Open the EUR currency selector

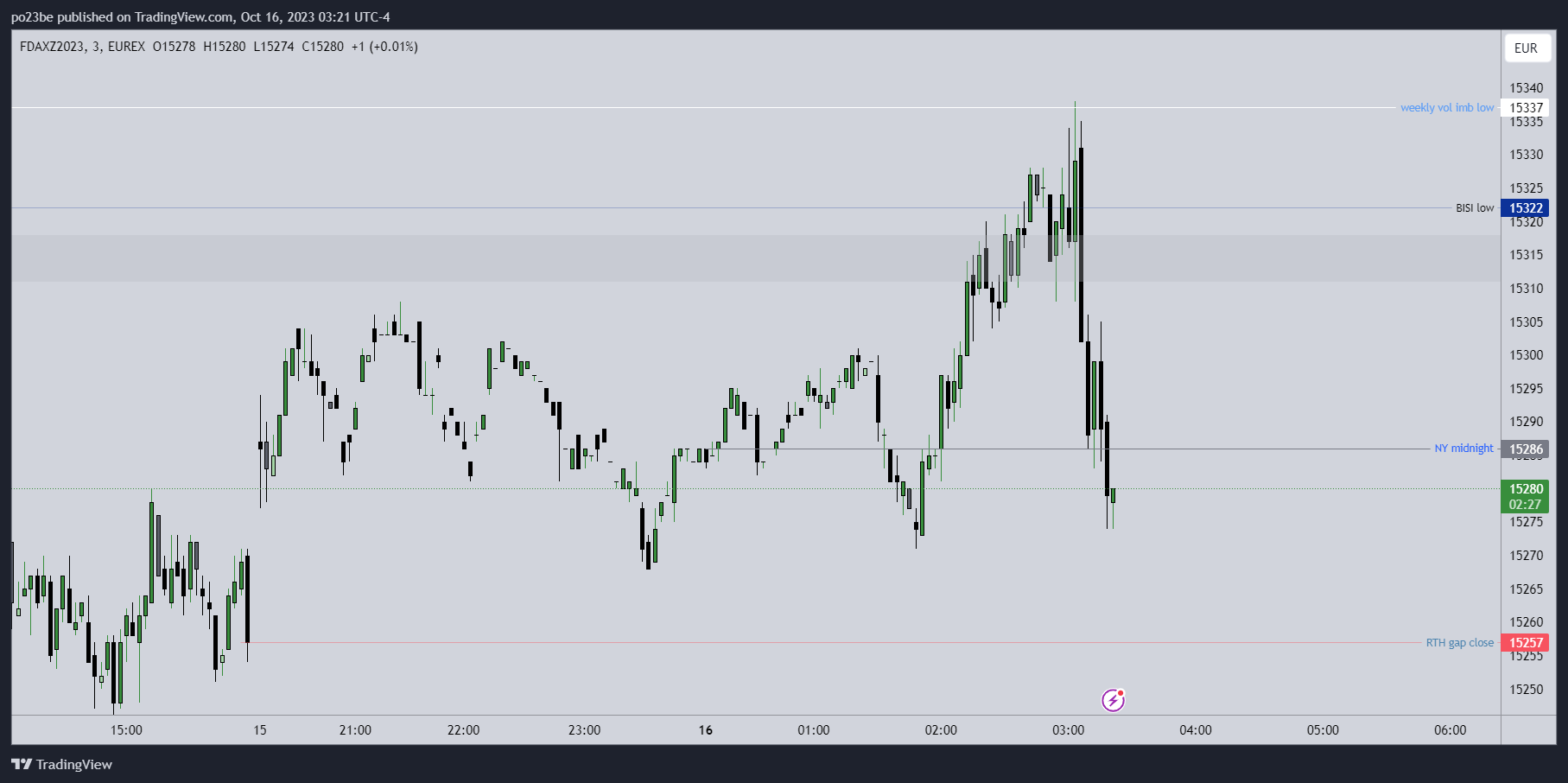coord(1526,48)
